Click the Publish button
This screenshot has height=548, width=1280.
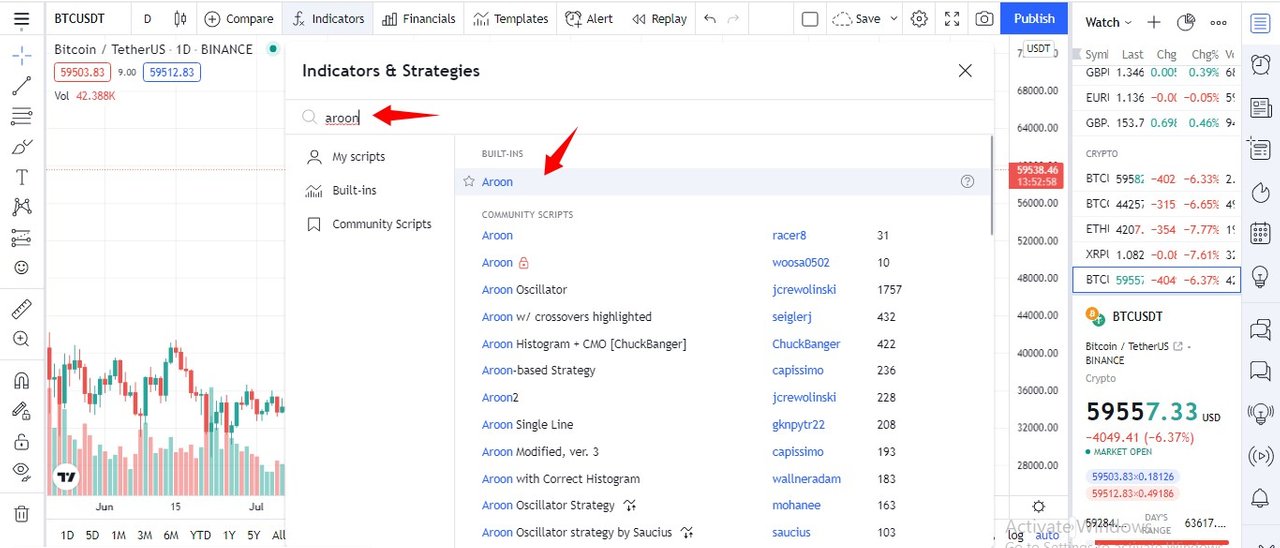[1034, 19]
